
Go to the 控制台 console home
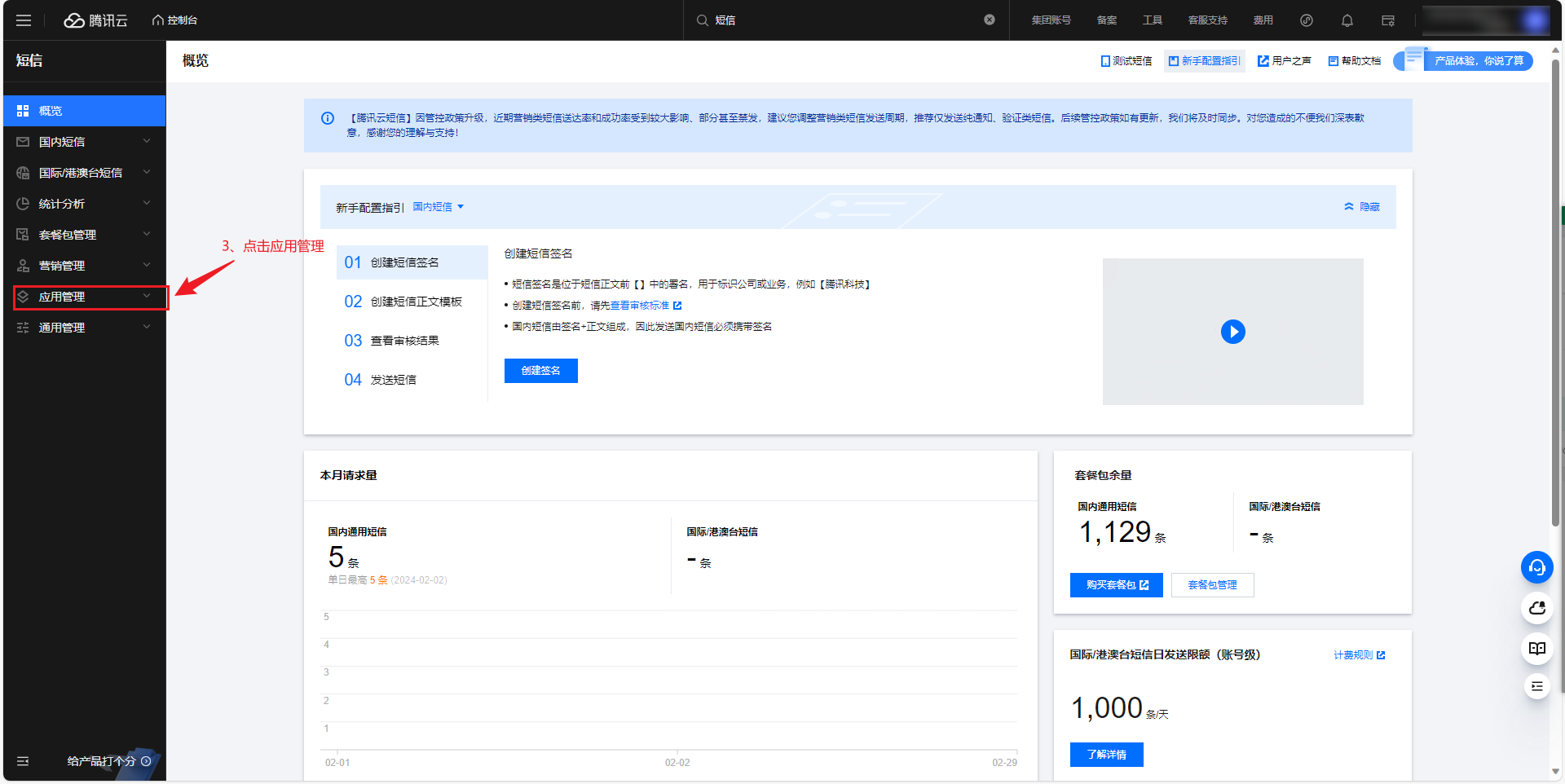pyautogui.click(x=174, y=20)
